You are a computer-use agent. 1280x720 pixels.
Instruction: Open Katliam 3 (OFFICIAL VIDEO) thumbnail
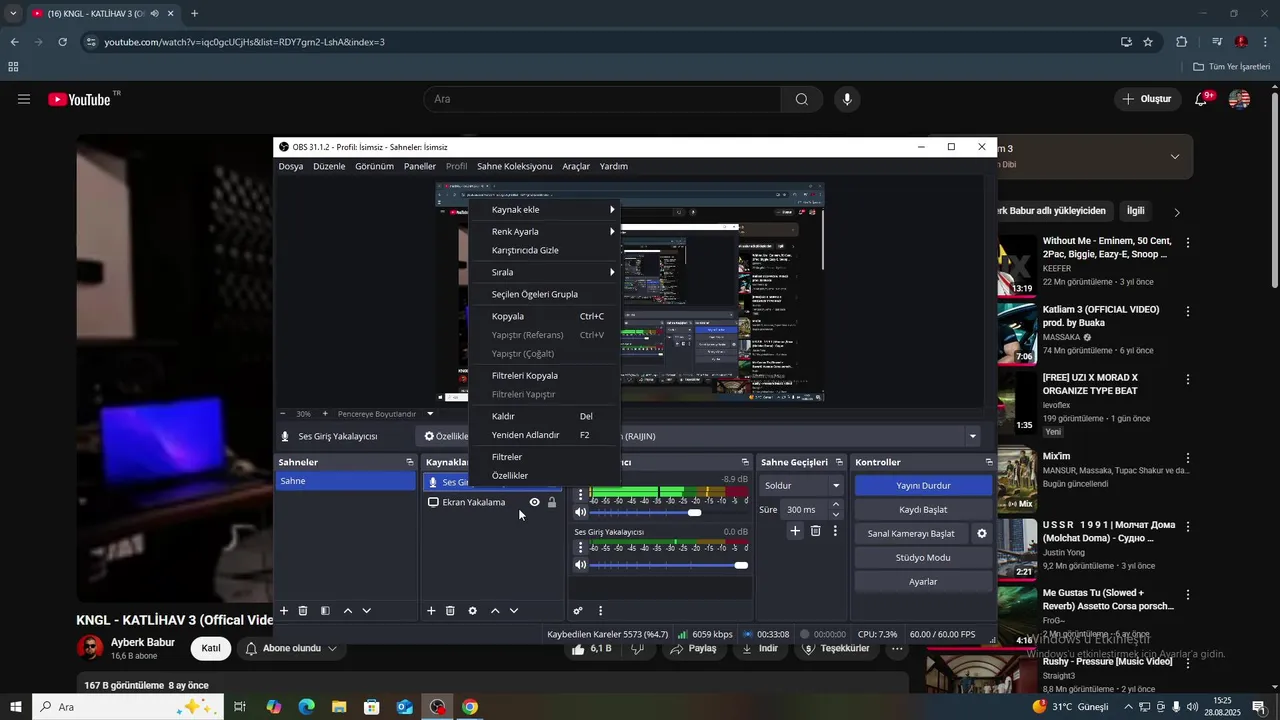[1017, 335]
